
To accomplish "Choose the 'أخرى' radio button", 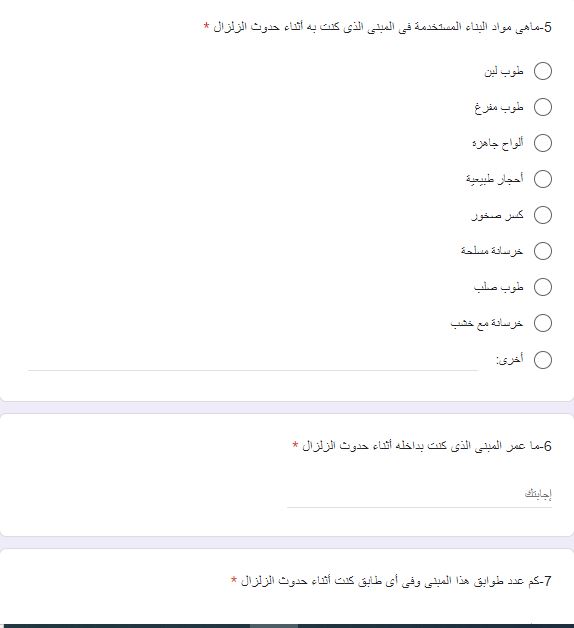I will [543, 360].
